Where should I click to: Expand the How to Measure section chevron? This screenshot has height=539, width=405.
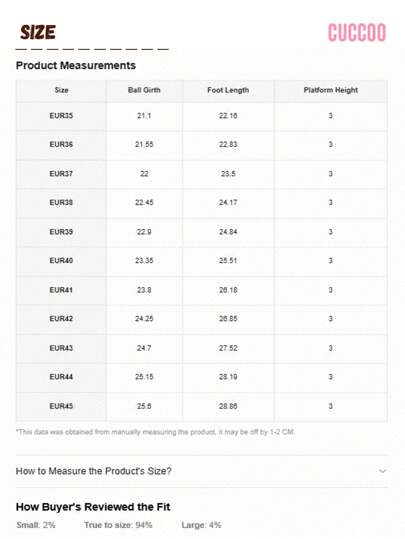(x=382, y=471)
